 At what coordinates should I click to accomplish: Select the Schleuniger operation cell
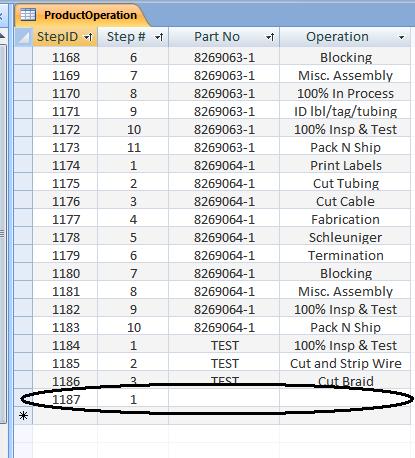tap(345, 237)
